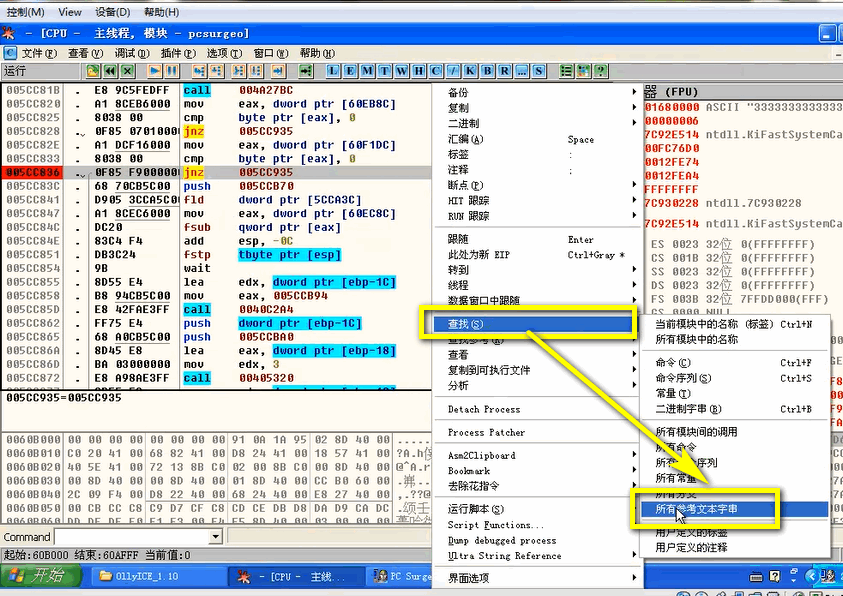
Task: Open the 插件(P) menu
Action: click(178, 53)
